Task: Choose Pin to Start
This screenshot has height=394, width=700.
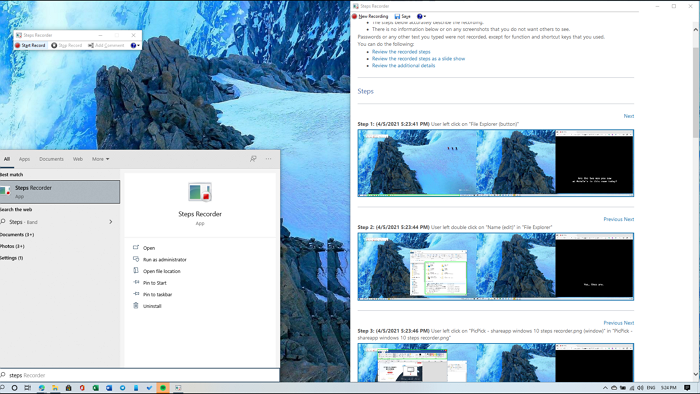Action: point(154,282)
